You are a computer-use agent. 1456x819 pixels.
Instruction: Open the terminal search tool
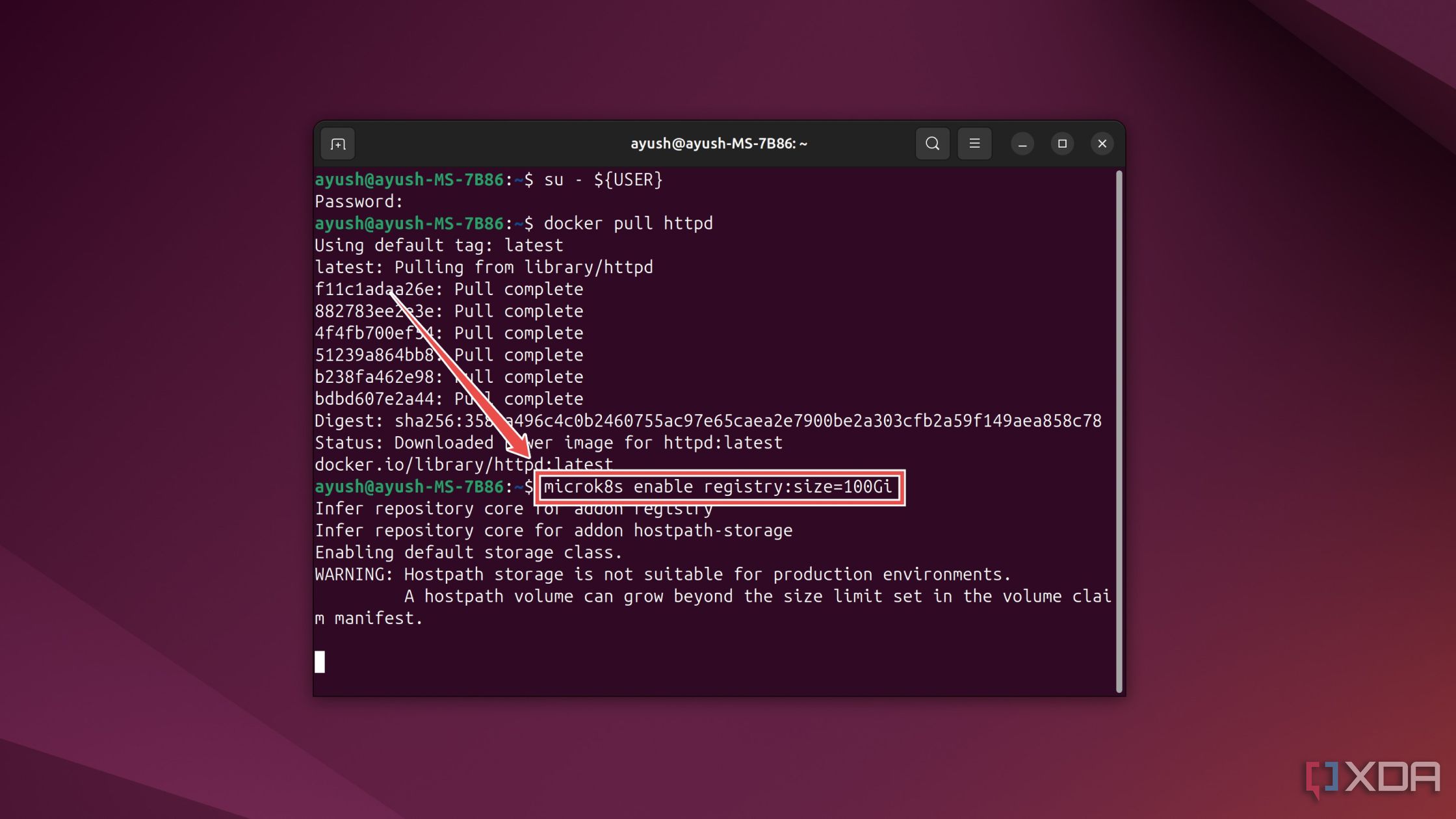pos(932,144)
